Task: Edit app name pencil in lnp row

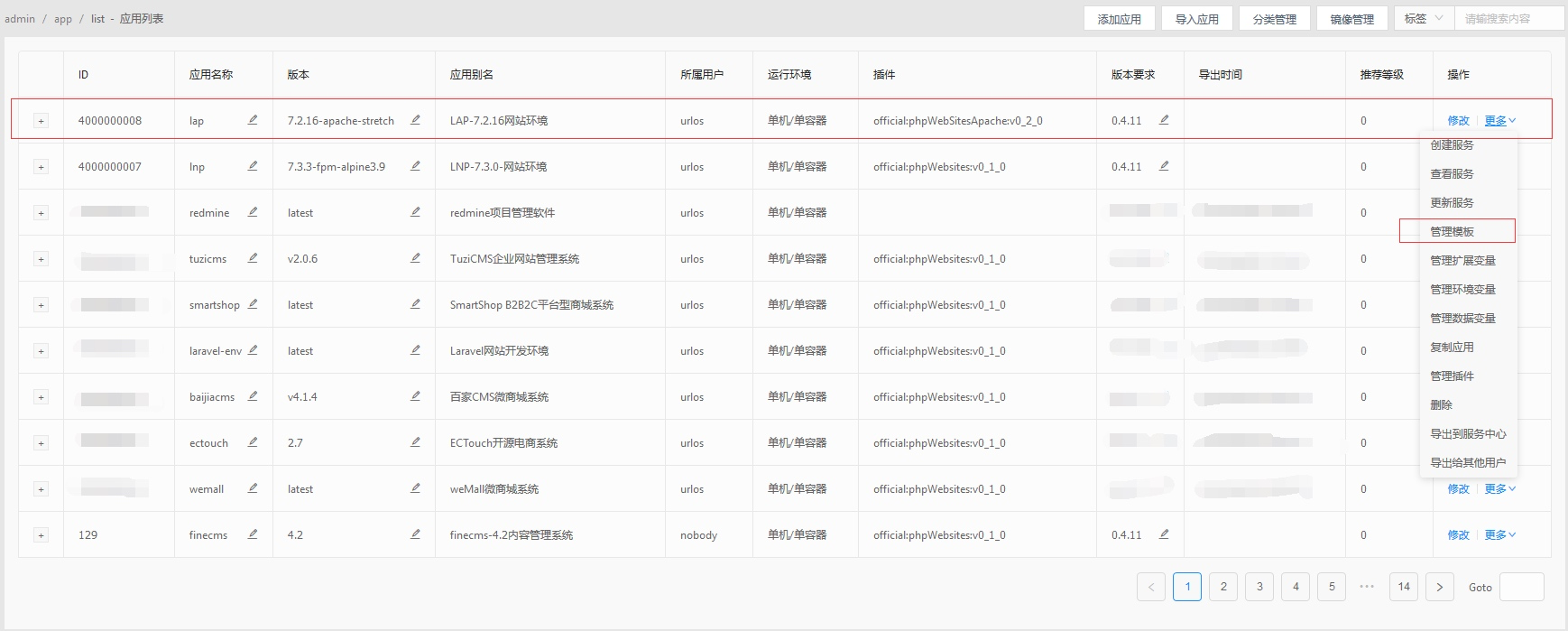Action: [x=253, y=165]
